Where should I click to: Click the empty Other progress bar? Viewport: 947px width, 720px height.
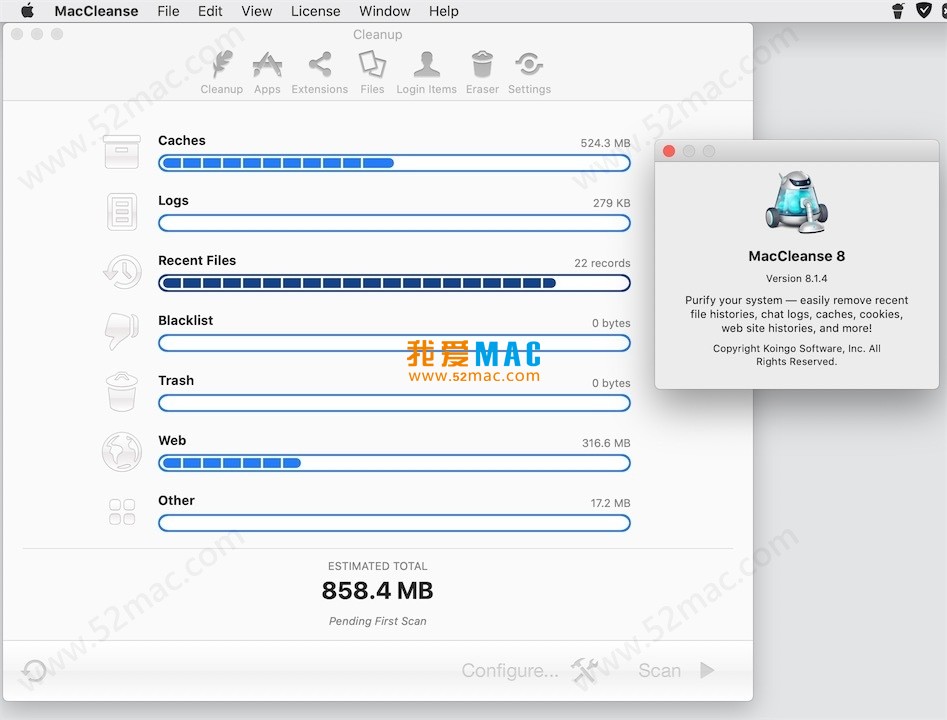pyautogui.click(x=394, y=523)
